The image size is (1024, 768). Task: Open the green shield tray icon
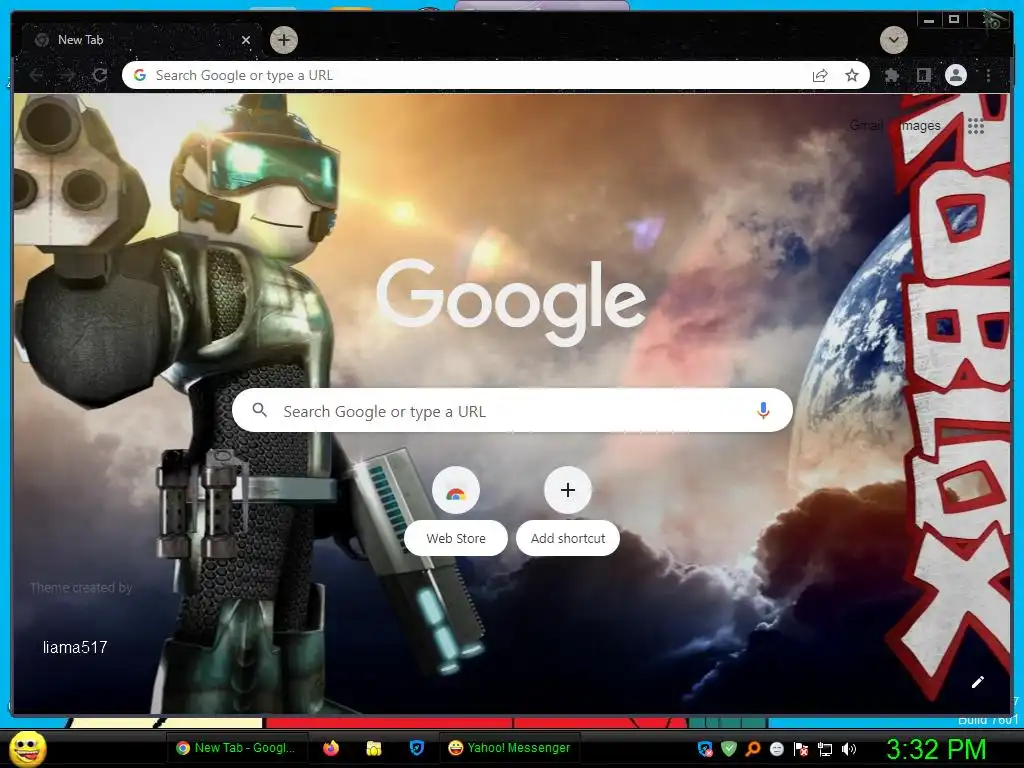tap(729, 749)
